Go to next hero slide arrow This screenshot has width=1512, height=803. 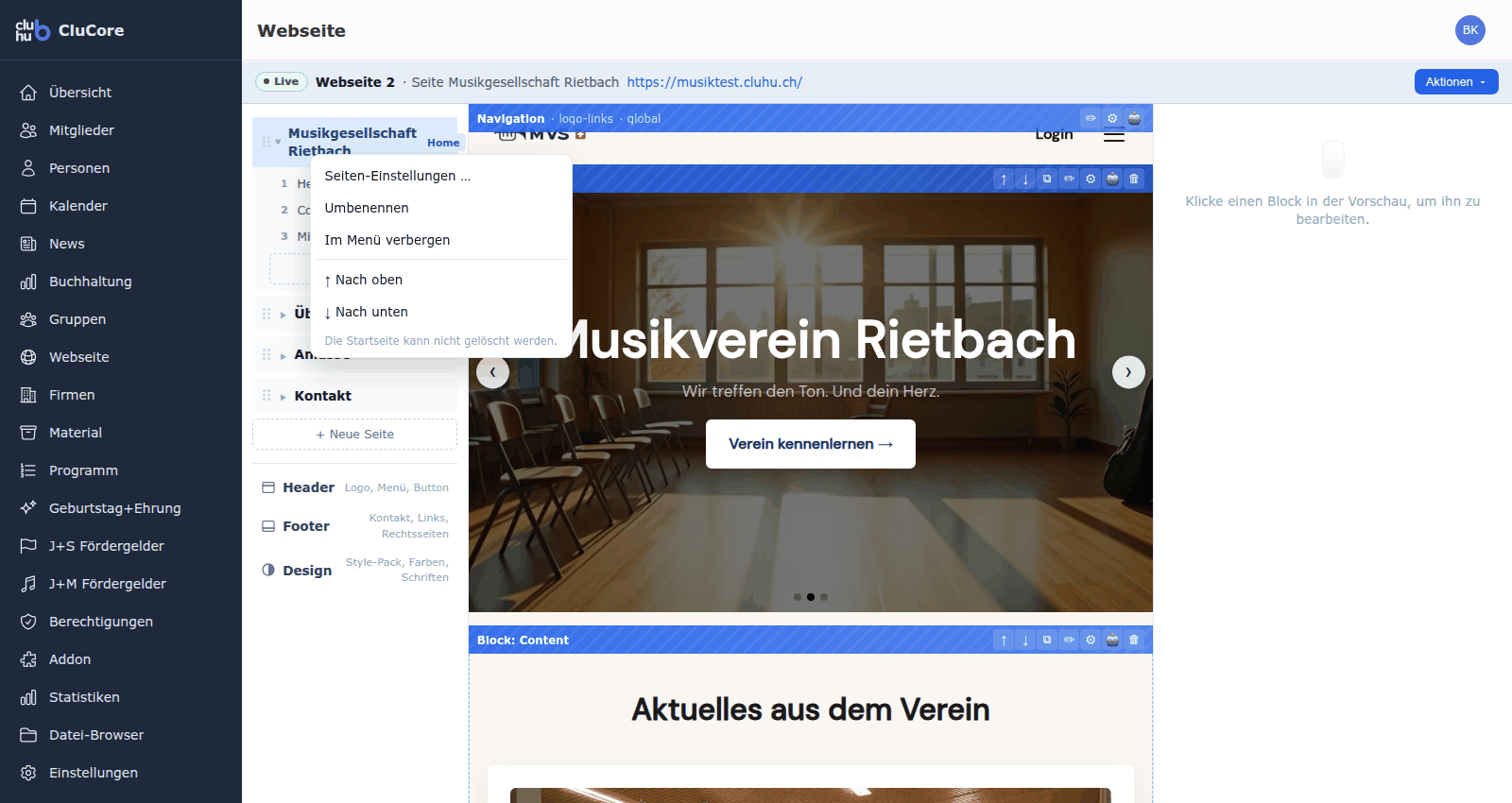(x=1128, y=372)
